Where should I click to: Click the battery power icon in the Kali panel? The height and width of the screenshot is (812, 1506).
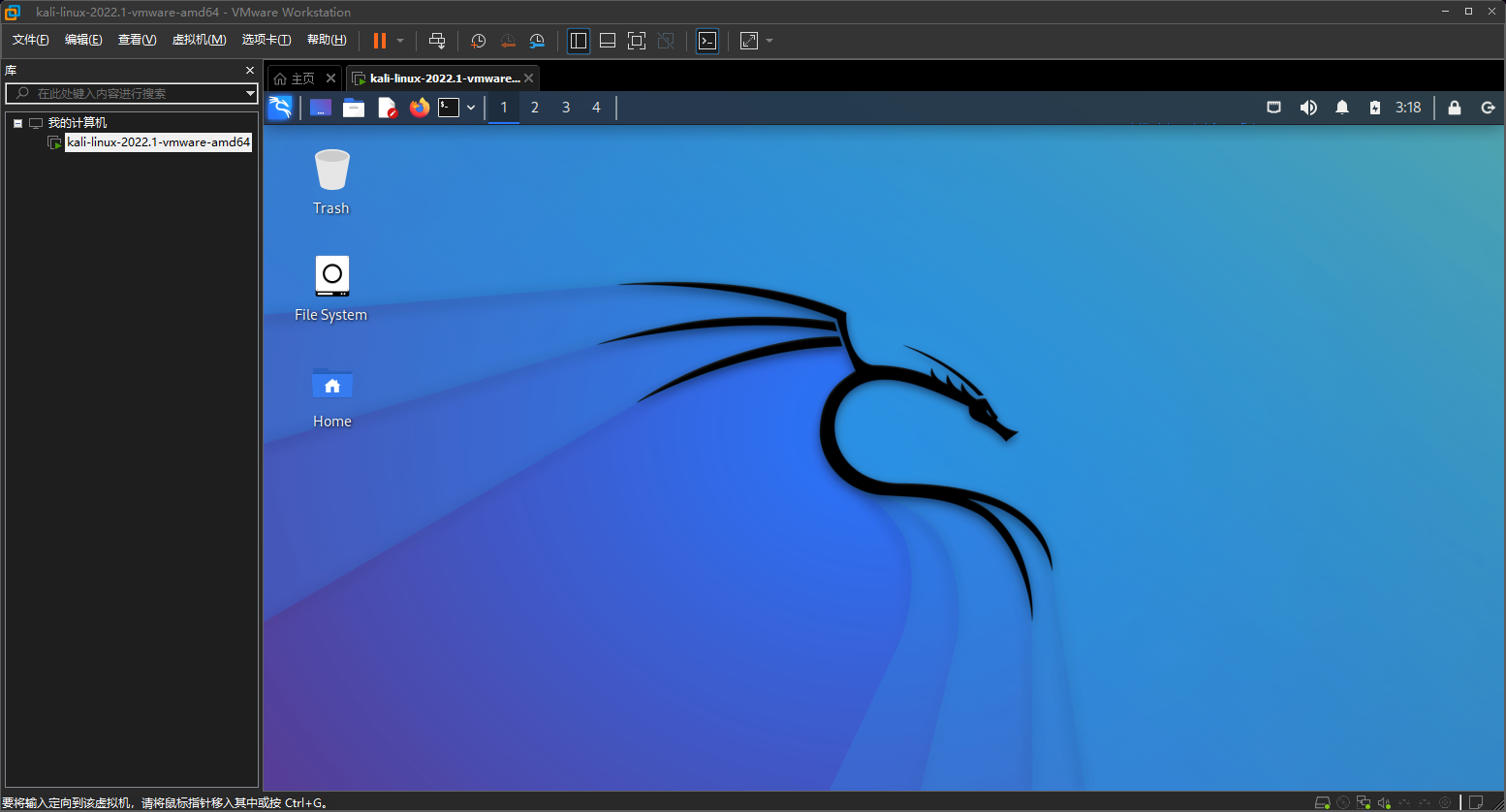pyautogui.click(x=1375, y=108)
